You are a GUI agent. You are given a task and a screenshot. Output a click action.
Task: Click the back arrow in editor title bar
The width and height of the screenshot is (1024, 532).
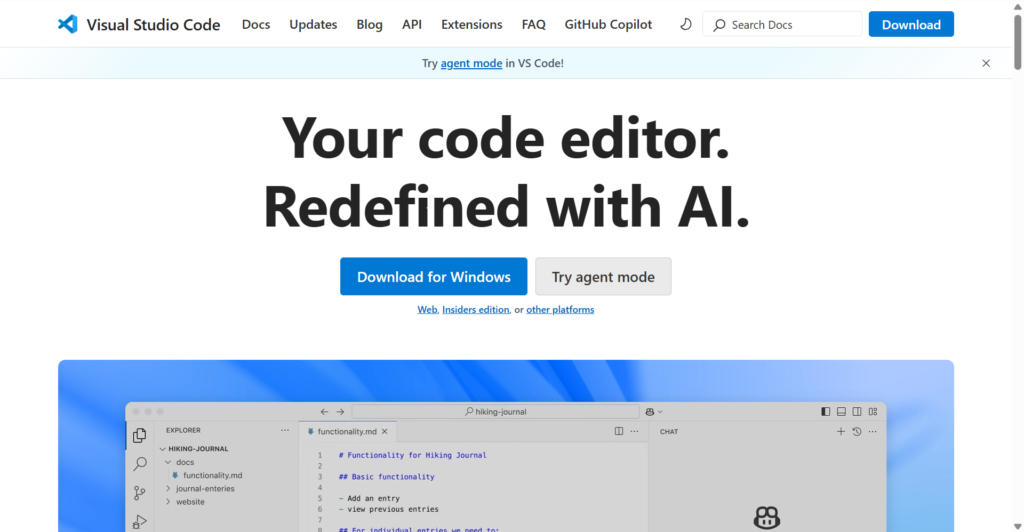click(x=325, y=412)
